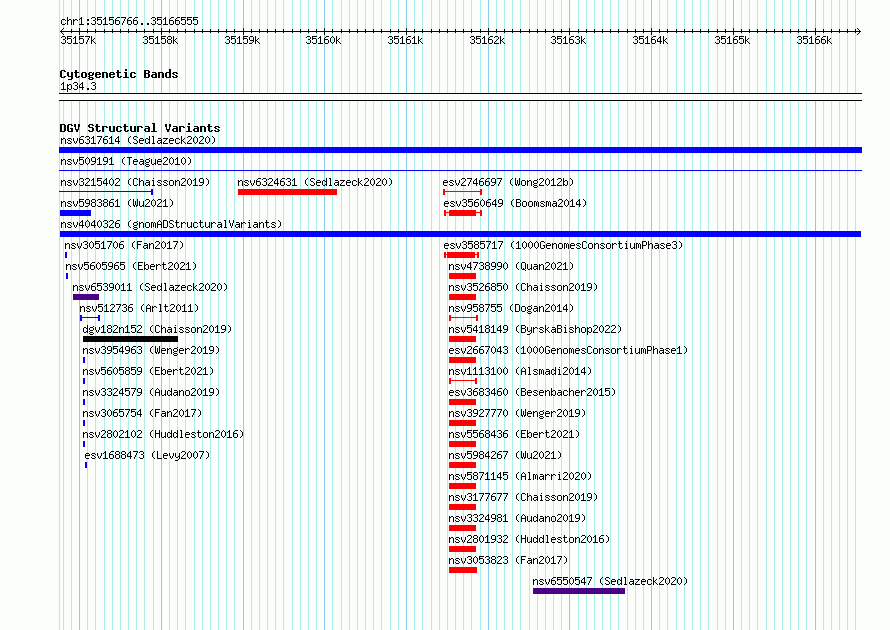The image size is (890, 630).
Task: Select nsv5605965 (Ebert2021) label
Action: click(131, 266)
